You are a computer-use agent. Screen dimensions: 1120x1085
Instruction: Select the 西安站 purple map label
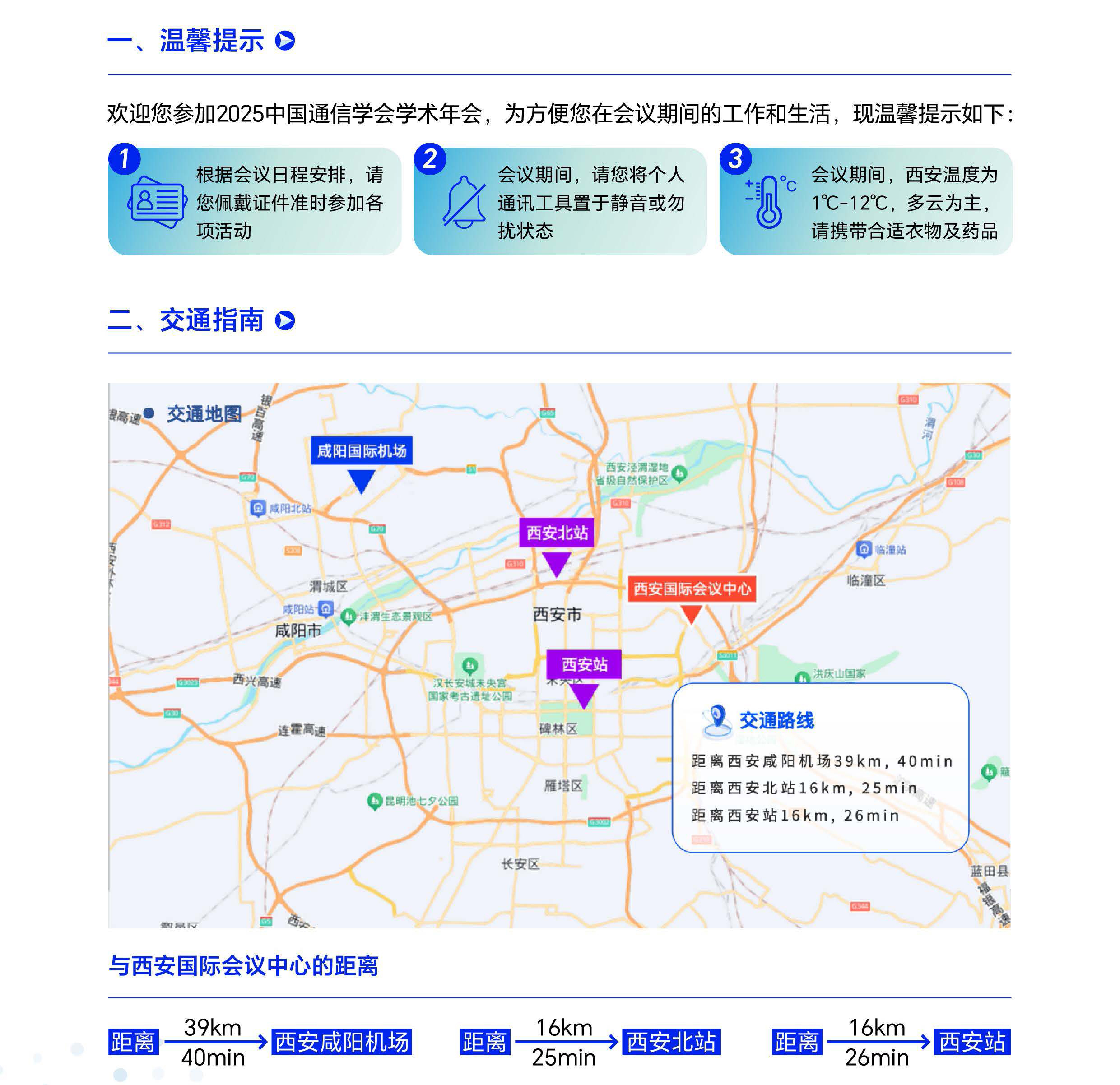click(583, 664)
